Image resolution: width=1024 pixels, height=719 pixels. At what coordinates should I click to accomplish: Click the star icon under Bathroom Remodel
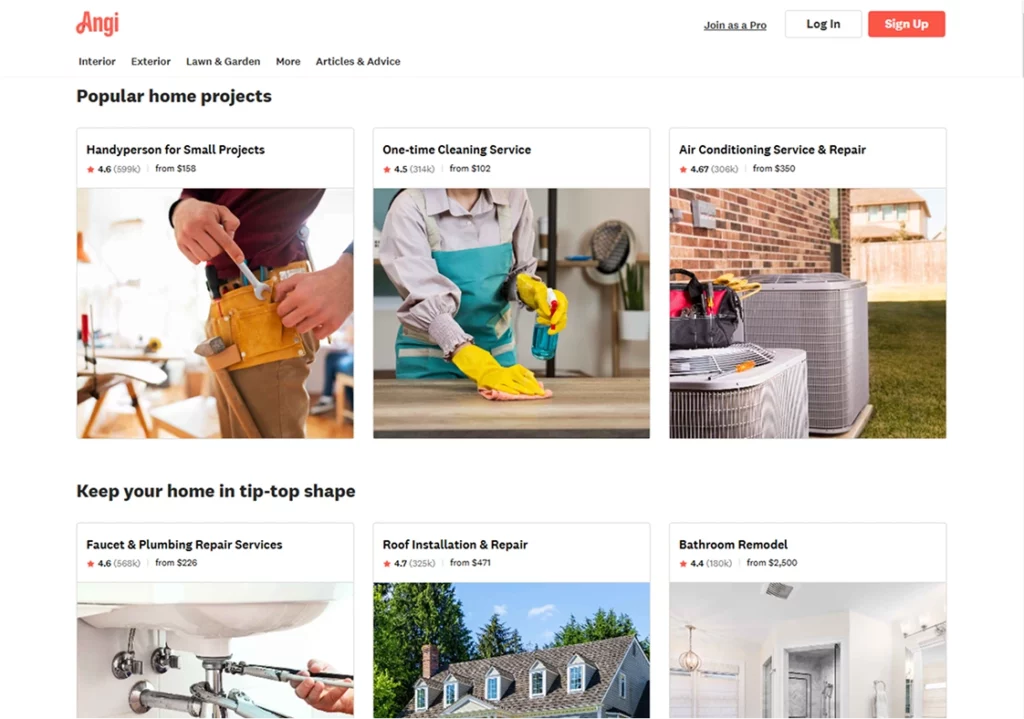(x=683, y=564)
